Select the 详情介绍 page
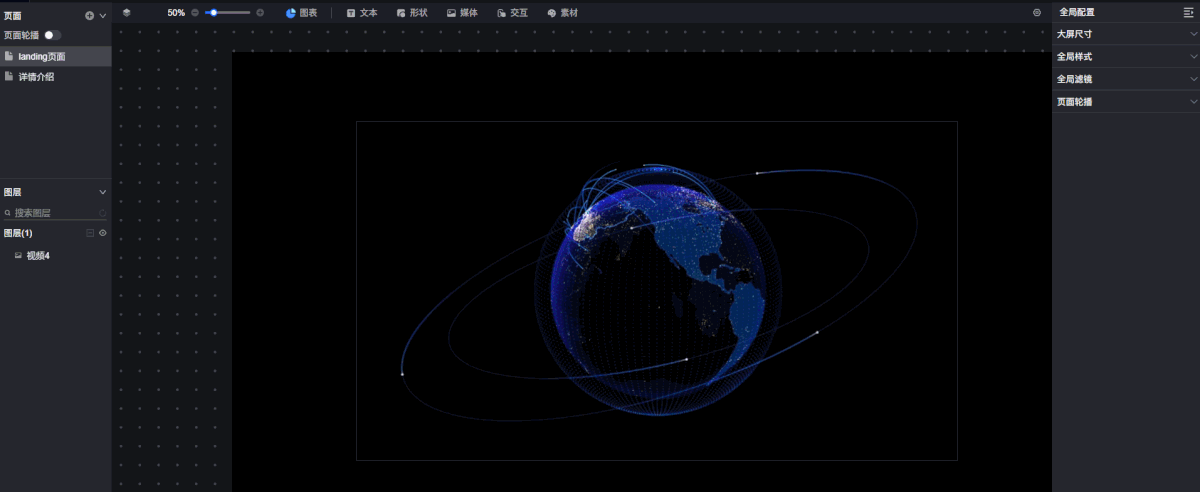1200x492 pixels. tap(36, 77)
